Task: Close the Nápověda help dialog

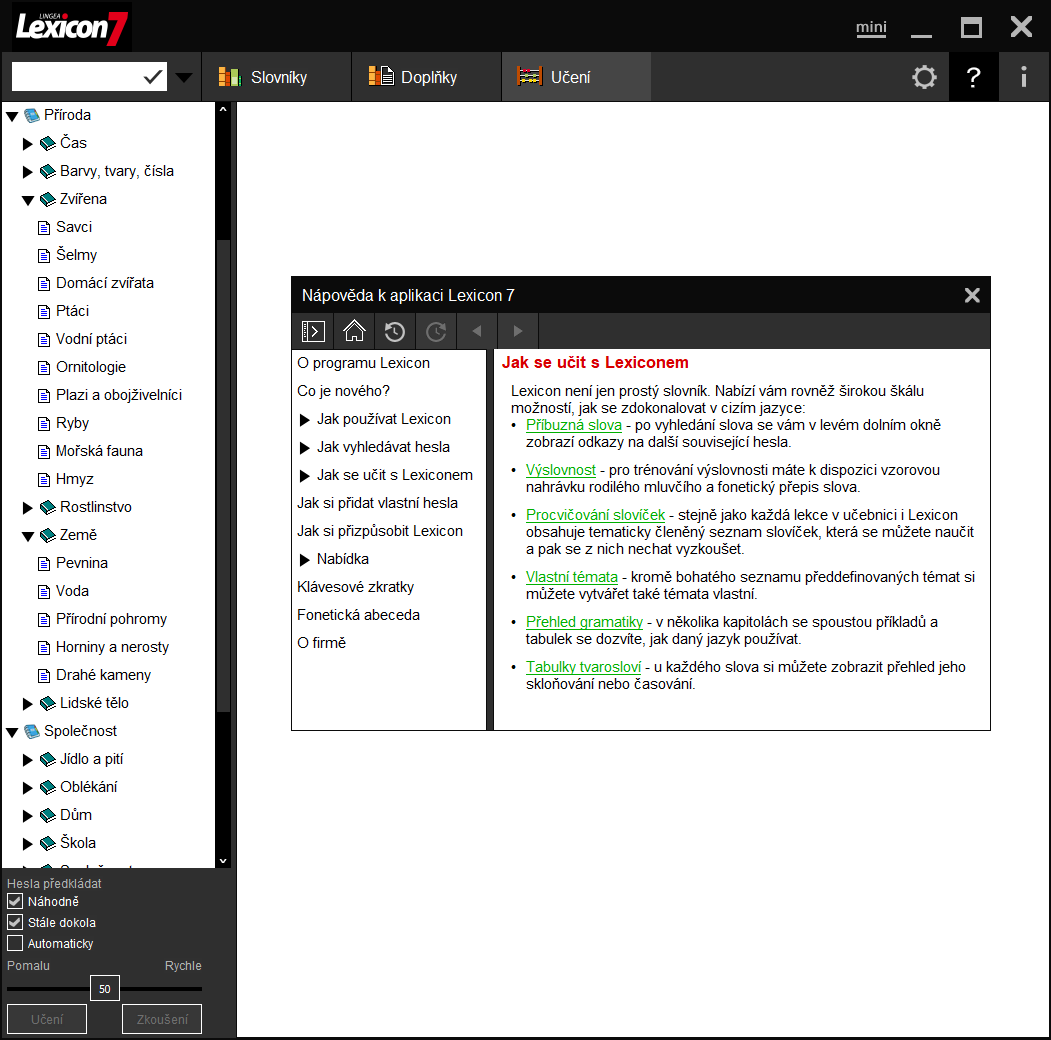Action: [972, 296]
